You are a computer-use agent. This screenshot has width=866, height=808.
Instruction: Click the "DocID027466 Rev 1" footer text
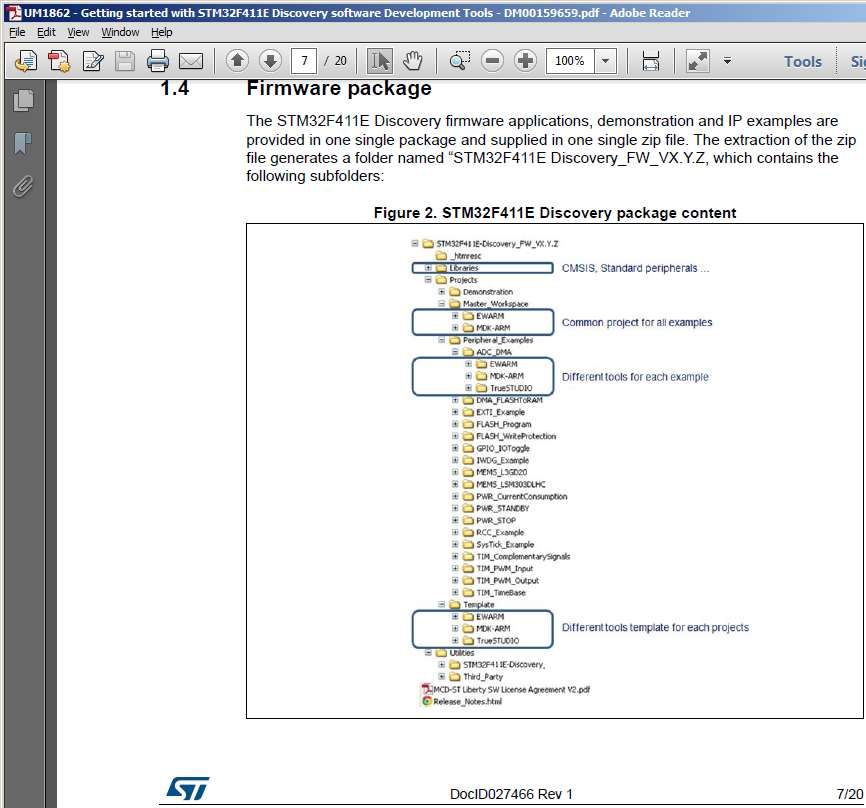(511, 794)
